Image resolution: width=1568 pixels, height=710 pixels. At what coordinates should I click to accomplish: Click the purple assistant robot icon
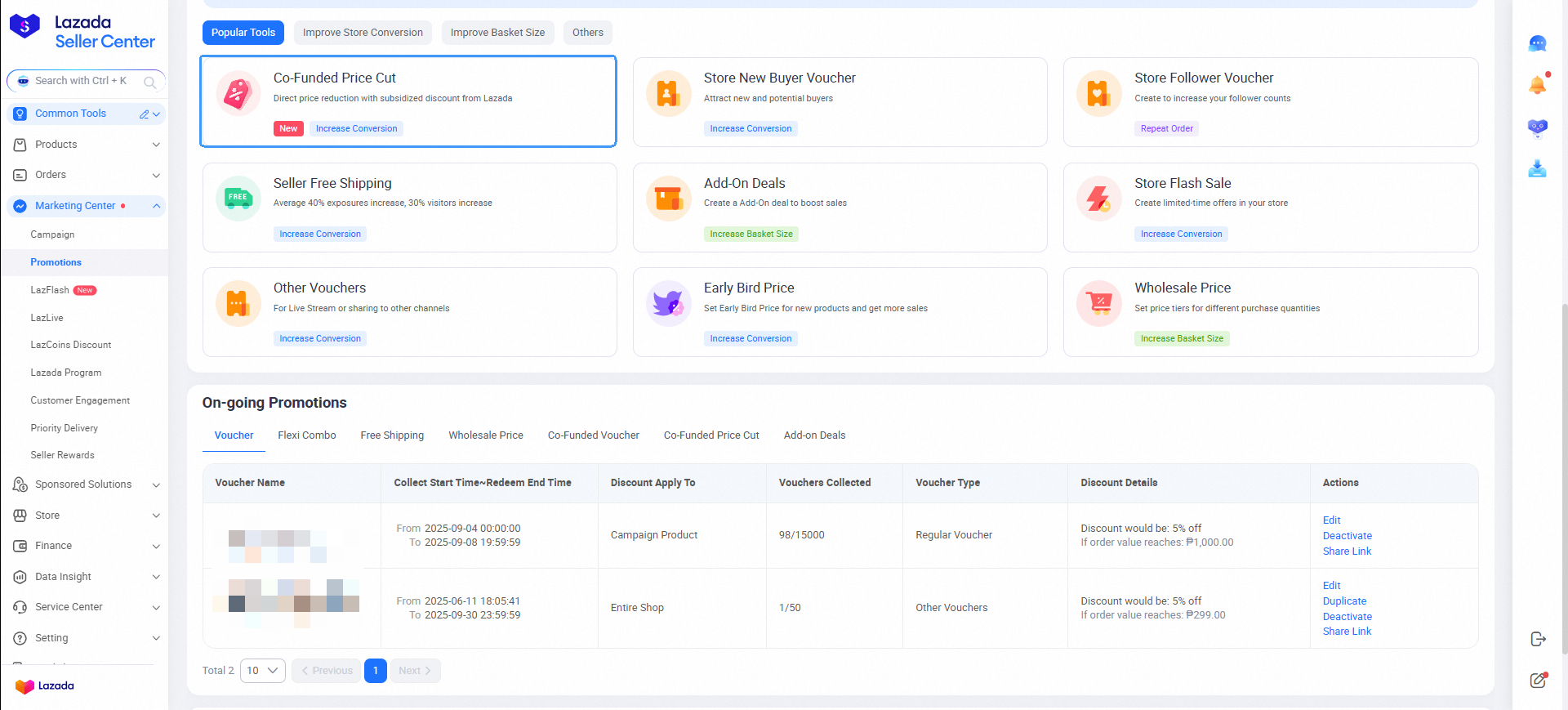pyautogui.click(x=1538, y=127)
